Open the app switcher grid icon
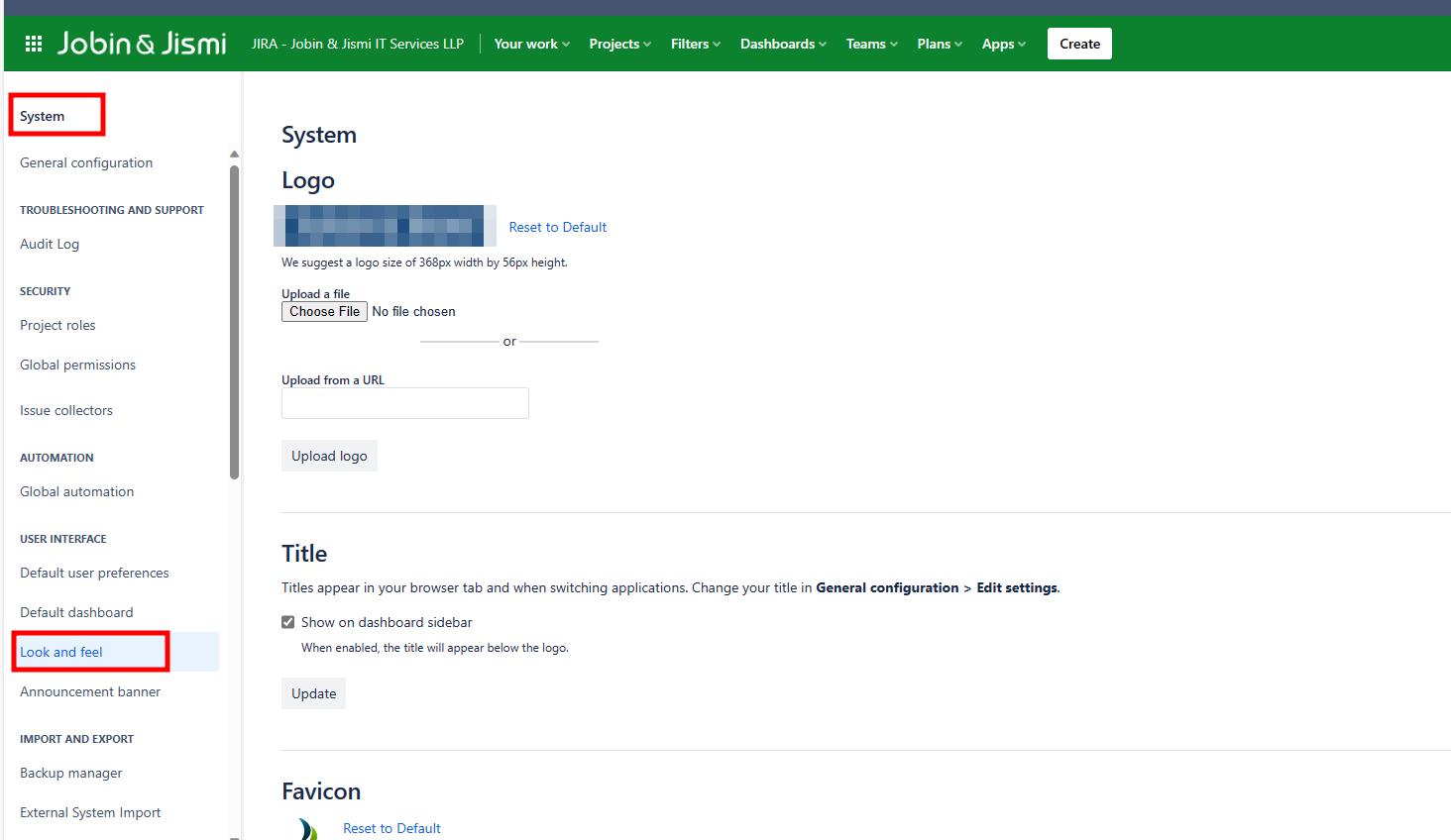 pos(34,44)
